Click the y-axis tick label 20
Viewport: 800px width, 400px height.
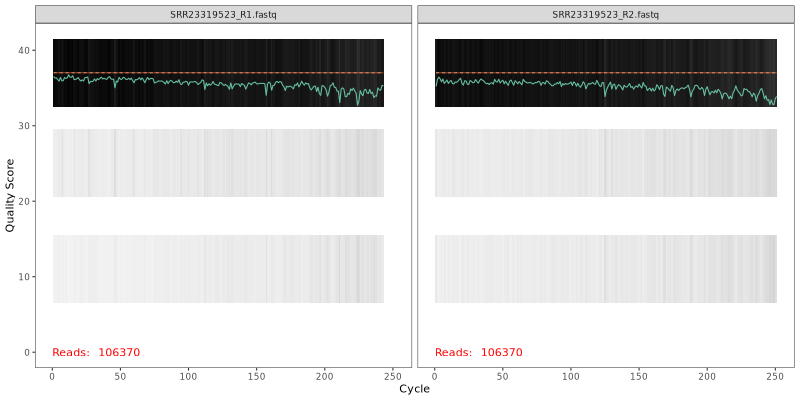(24, 201)
